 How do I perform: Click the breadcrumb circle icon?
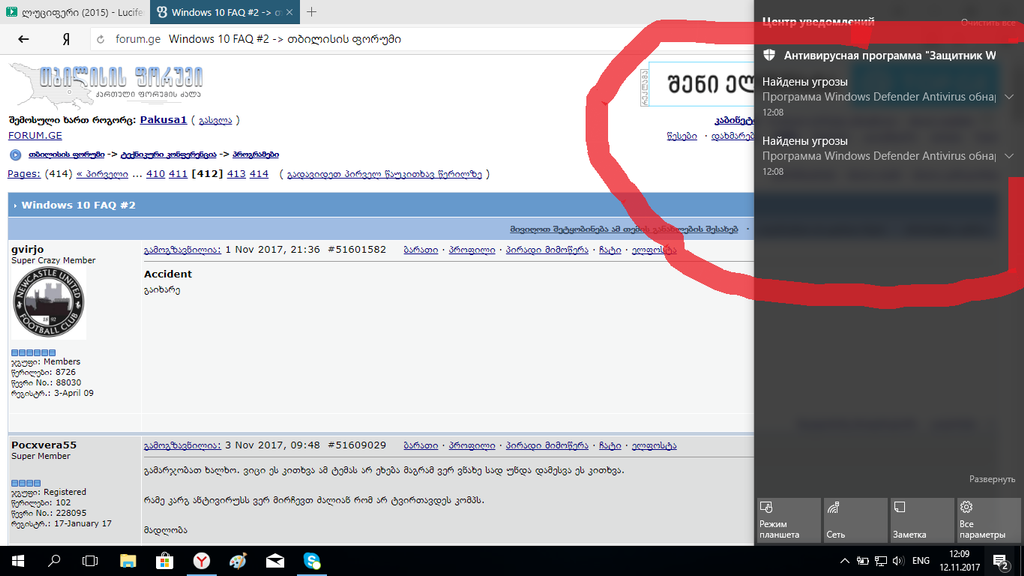coord(16,155)
